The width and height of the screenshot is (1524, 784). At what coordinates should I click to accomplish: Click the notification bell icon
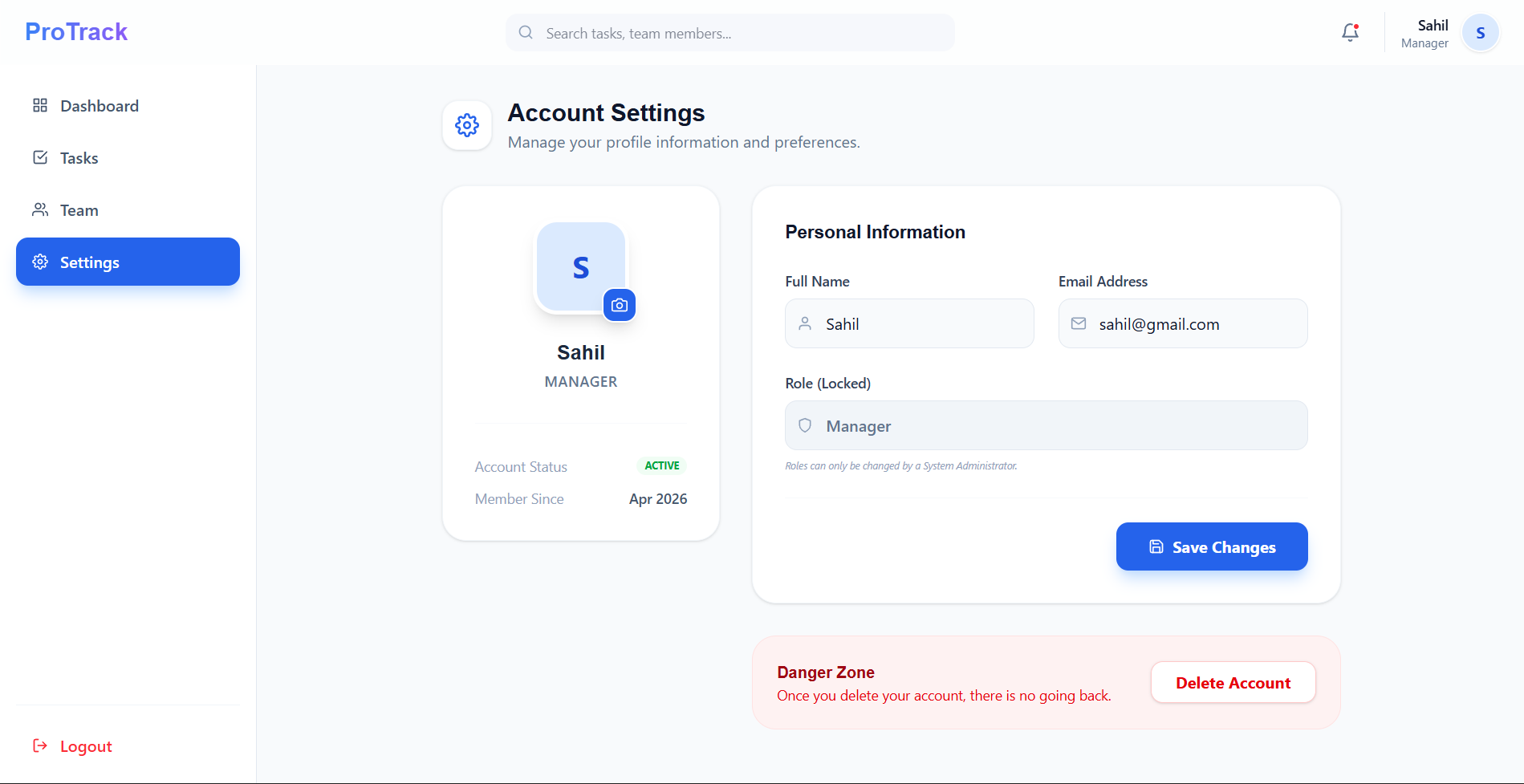click(1350, 32)
